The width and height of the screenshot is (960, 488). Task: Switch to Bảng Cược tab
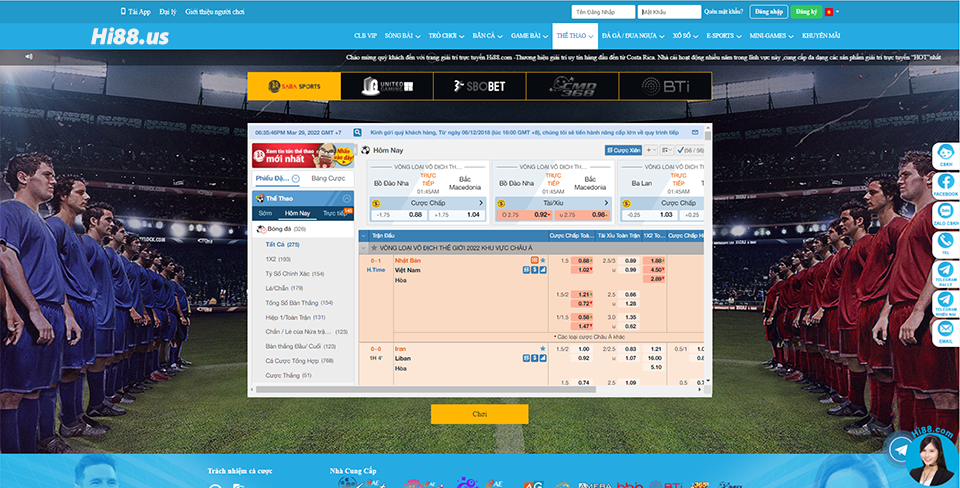(328, 179)
